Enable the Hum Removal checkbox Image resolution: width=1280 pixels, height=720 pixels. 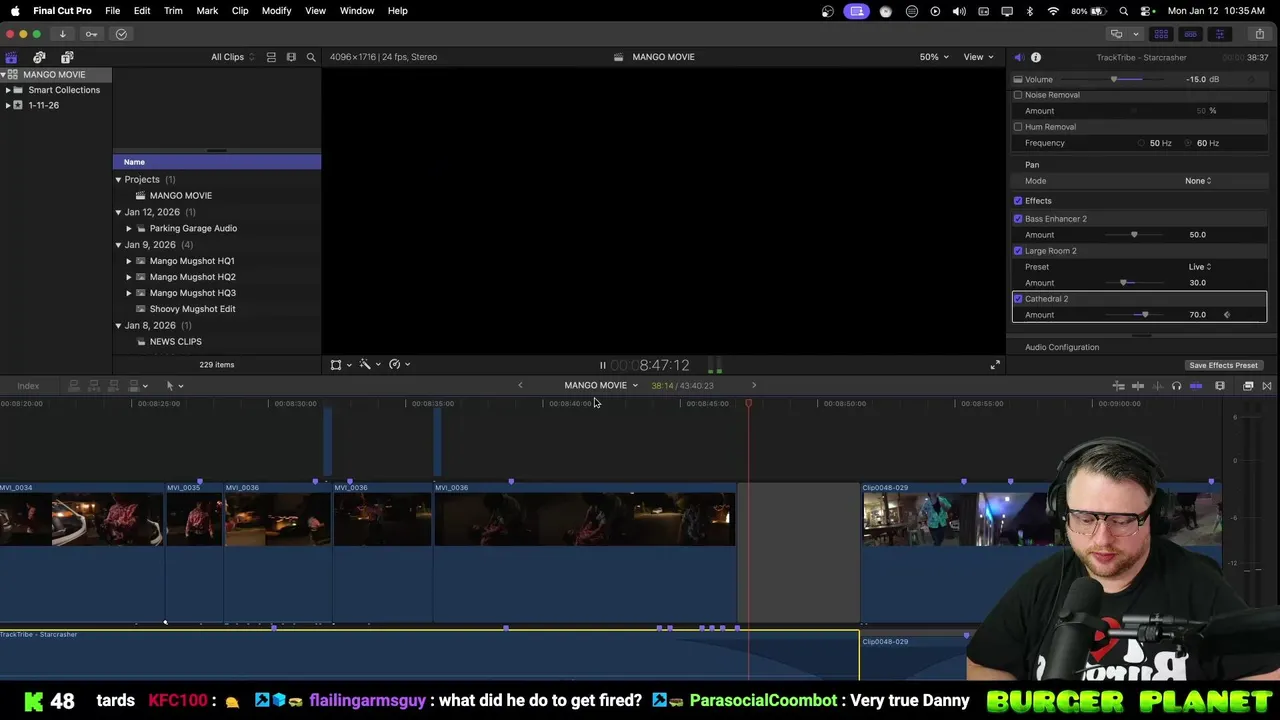tap(1018, 127)
